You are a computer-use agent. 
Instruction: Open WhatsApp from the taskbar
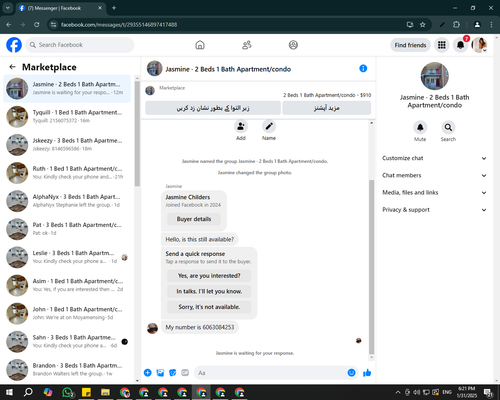67,392
